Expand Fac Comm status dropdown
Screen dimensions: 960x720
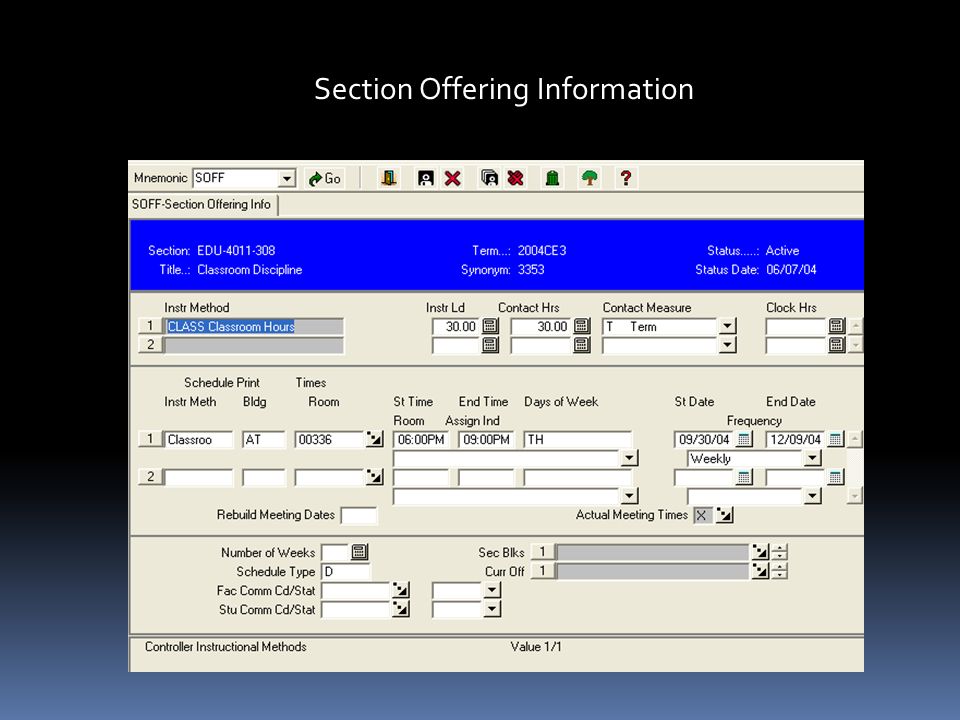[492, 590]
